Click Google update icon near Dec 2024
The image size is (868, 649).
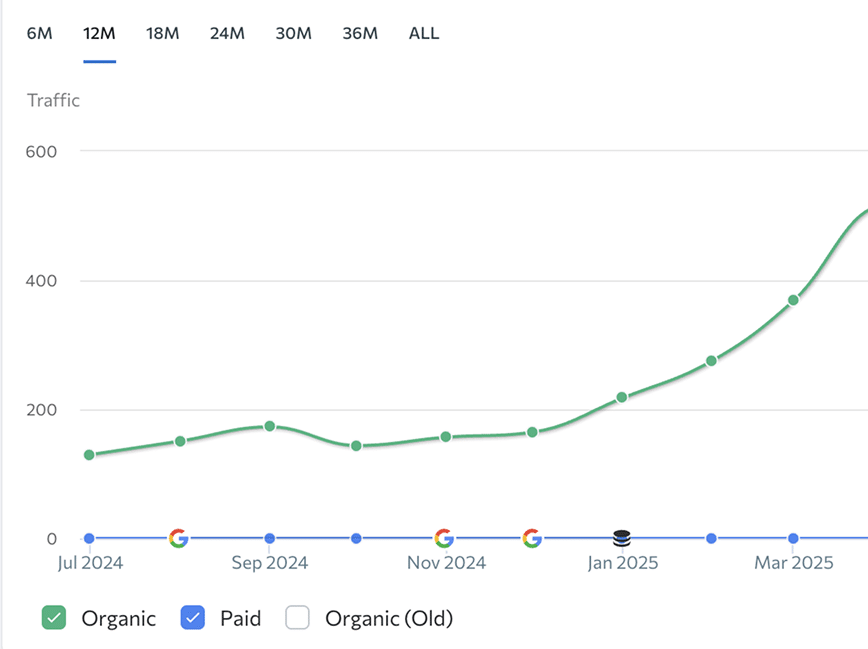pyautogui.click(x=532, y=538)
